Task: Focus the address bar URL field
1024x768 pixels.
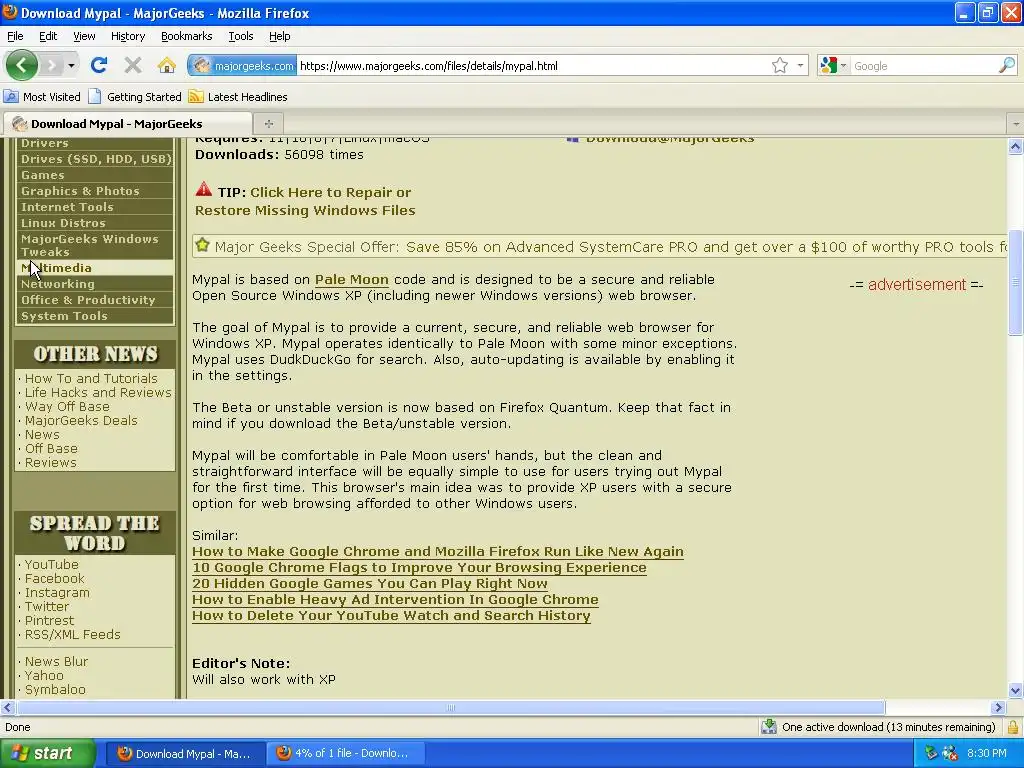Action: (532, 65)
